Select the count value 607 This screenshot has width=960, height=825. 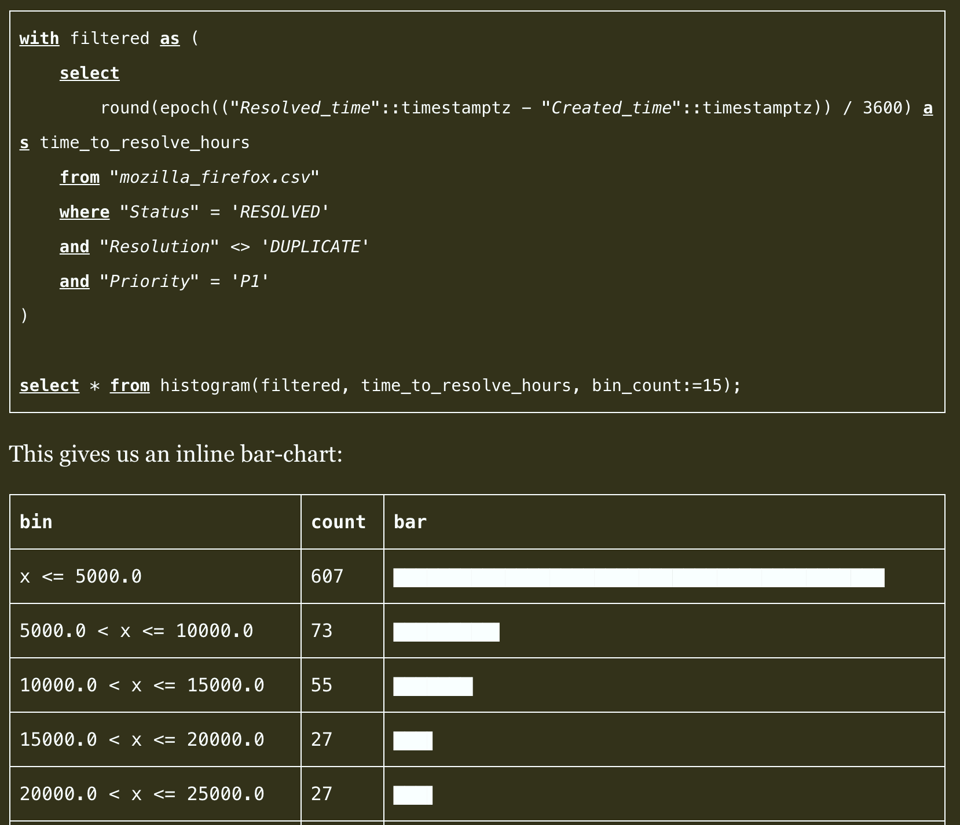point(325,576)
